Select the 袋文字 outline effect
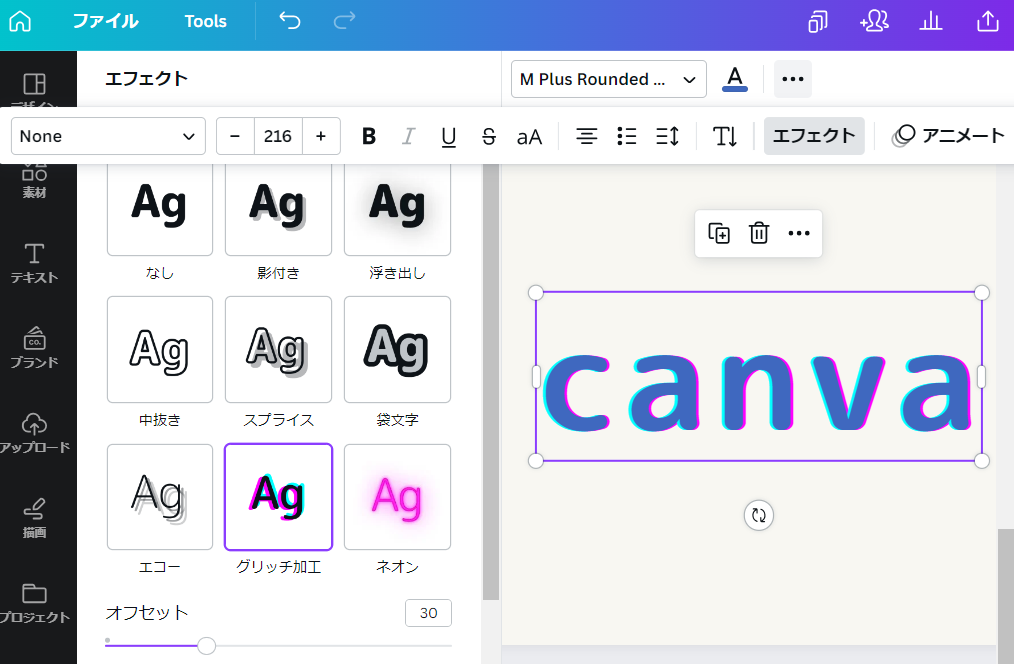Viewport: 1014px width, 664px height. point(397,350)
